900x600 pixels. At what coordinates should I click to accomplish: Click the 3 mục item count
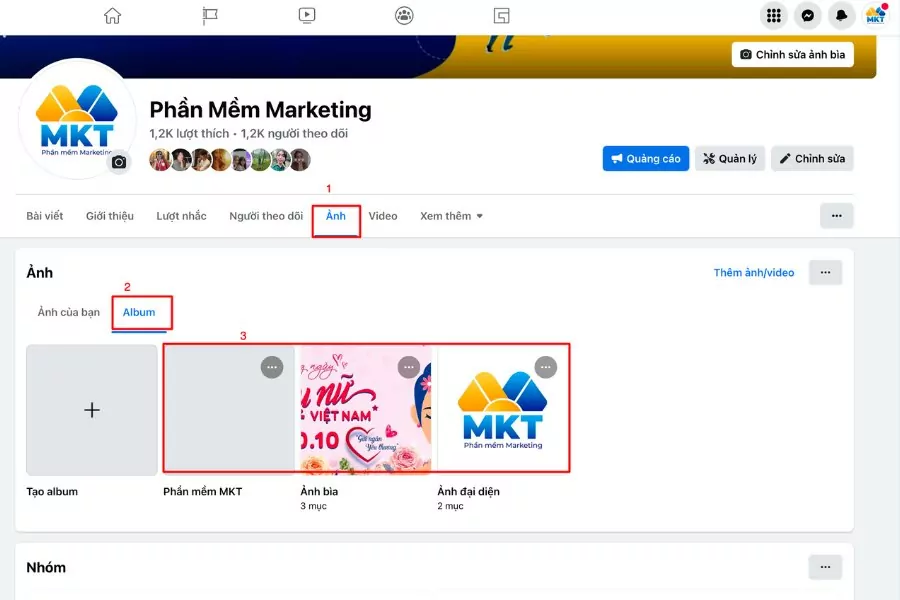click(x=313, y=506)
